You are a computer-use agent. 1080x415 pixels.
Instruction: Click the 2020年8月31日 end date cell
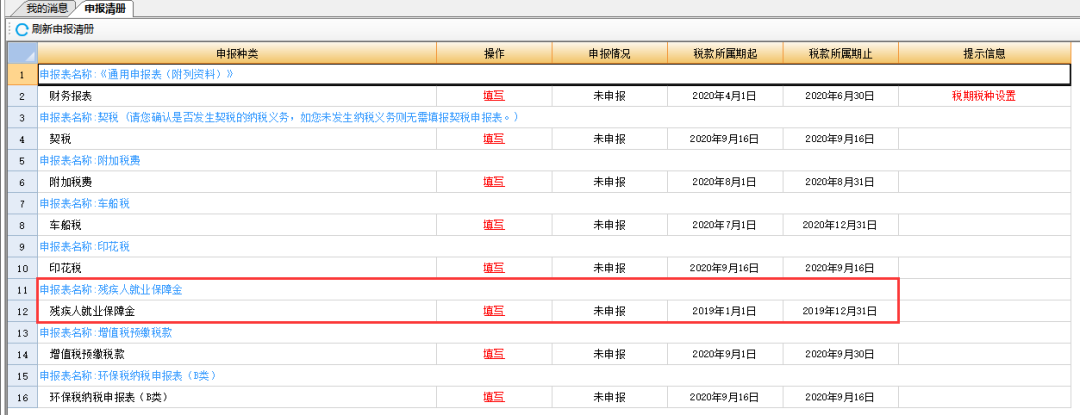[840, 182]
